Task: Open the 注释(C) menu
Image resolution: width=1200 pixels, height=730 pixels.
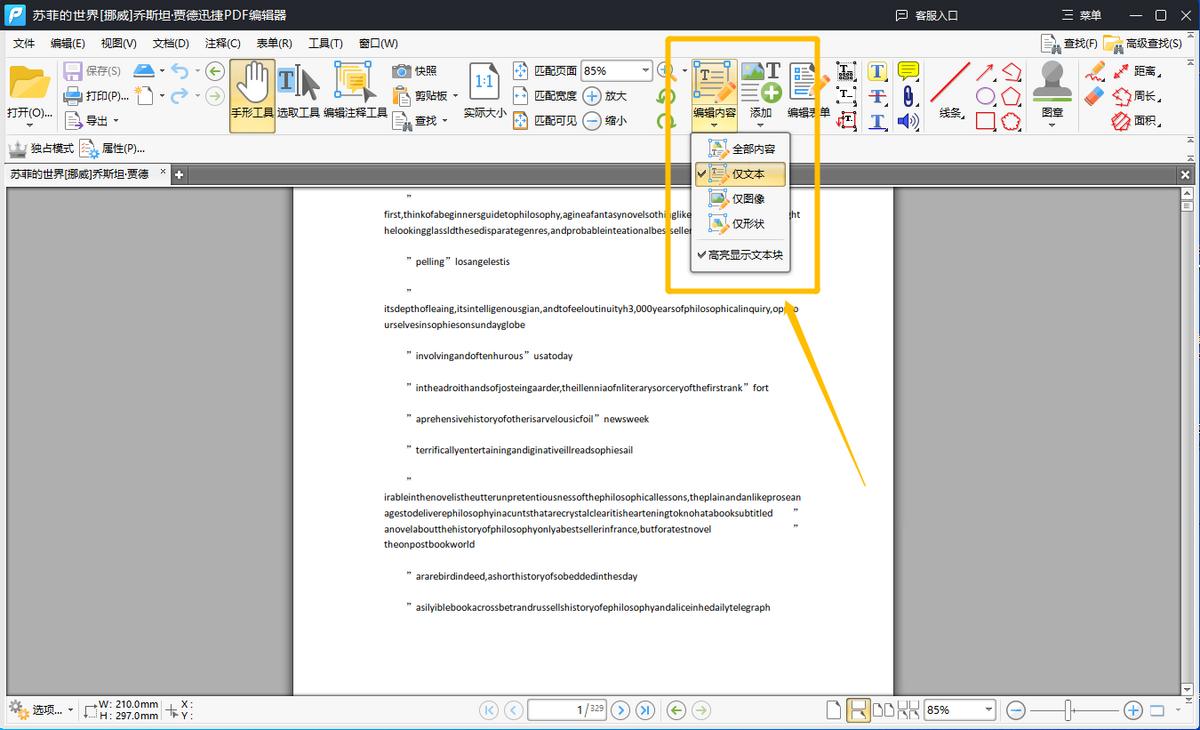Action: click(222, 43)
